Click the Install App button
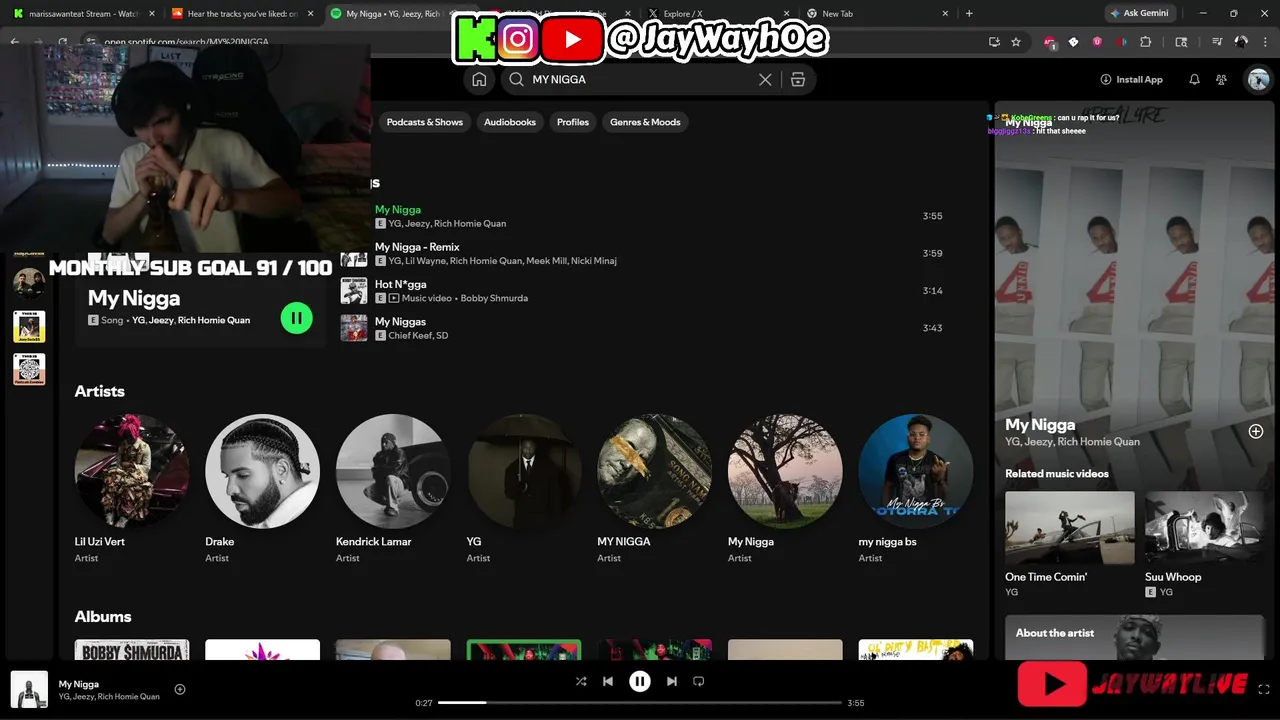1280x720 pixels. (x=1132, y=79)
